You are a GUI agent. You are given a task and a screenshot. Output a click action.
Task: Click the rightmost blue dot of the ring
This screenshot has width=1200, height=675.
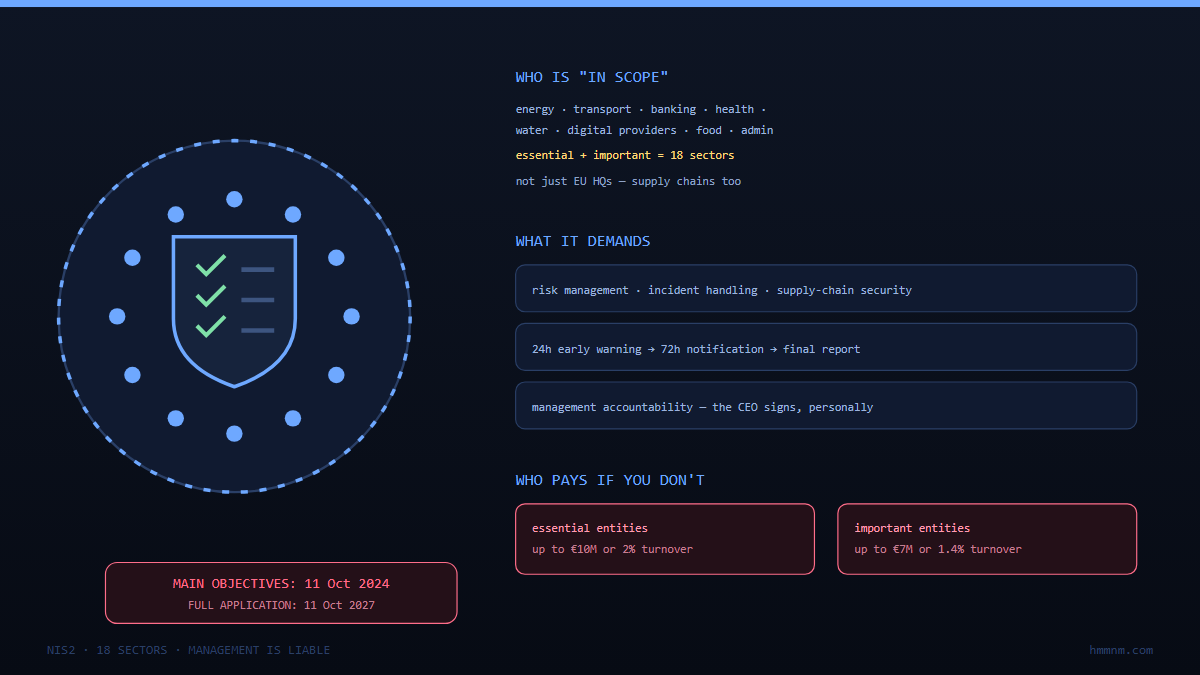pyautogui.click(x=351, y=316)
